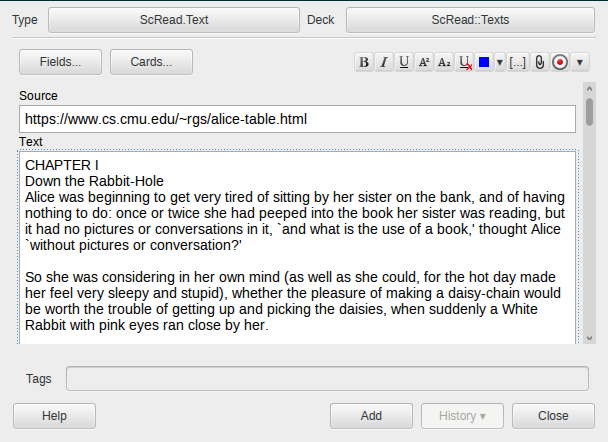
Task: Click the 'Down the Rabbit-Hole' heading line
Action: [x=94, y=181]
